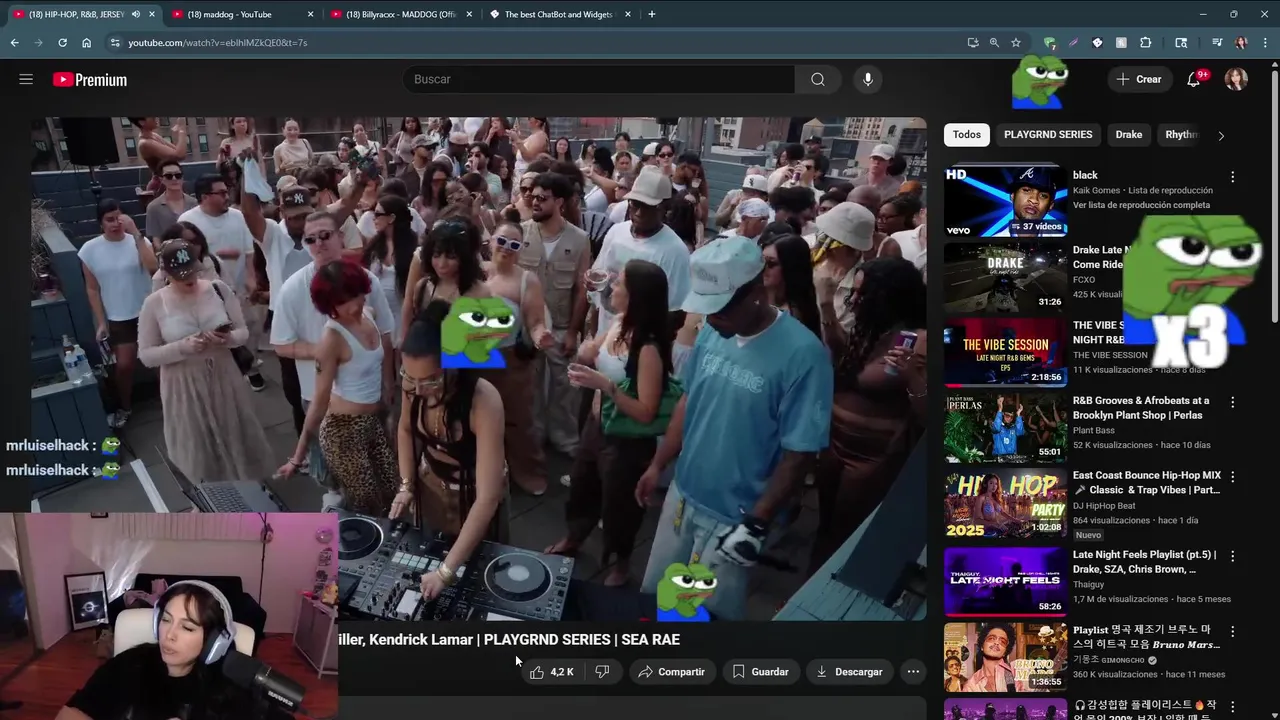Open options for the 'black' playlist
This screenshot has height=720, width=1280.
(x=1232, y=177)
